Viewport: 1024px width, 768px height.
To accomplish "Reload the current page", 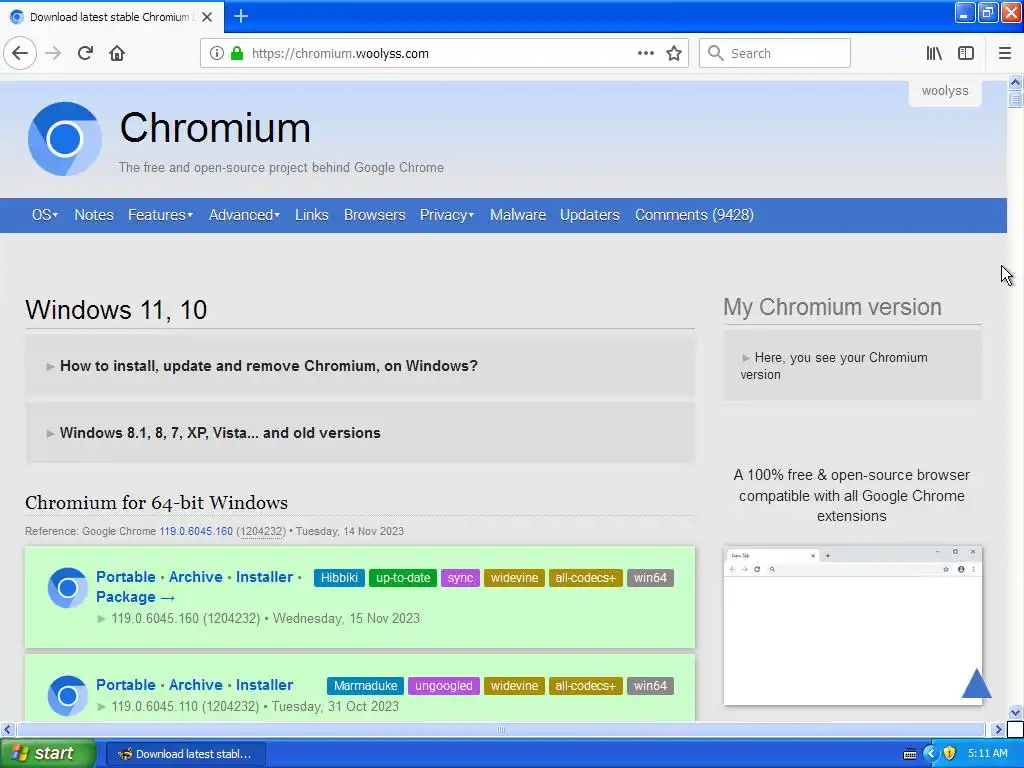I will pos(85,53).
